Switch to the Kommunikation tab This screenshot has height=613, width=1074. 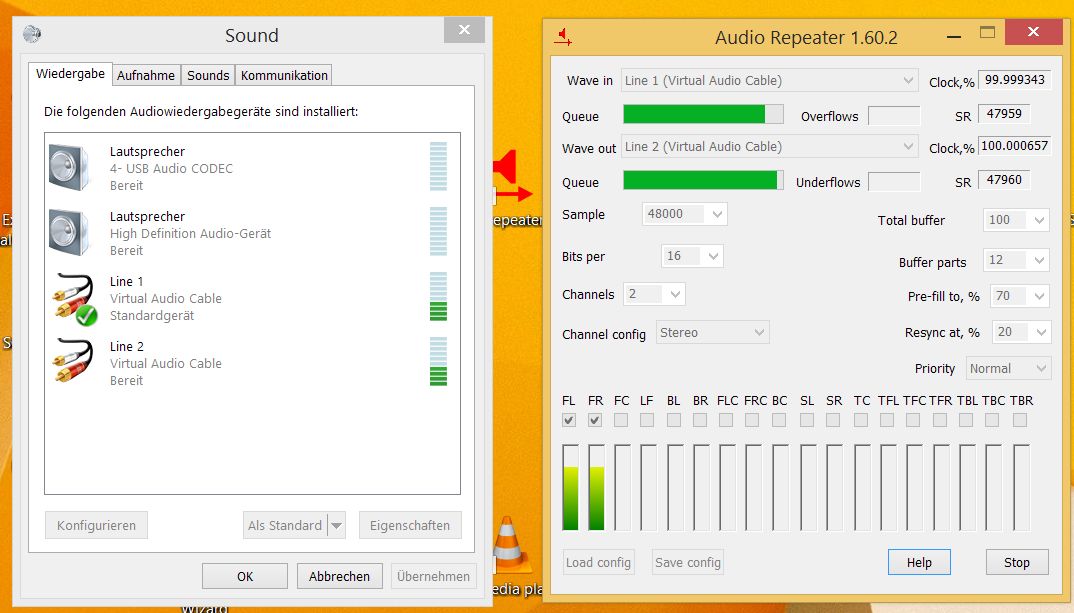pyautogui.click(x=284, y=75)
